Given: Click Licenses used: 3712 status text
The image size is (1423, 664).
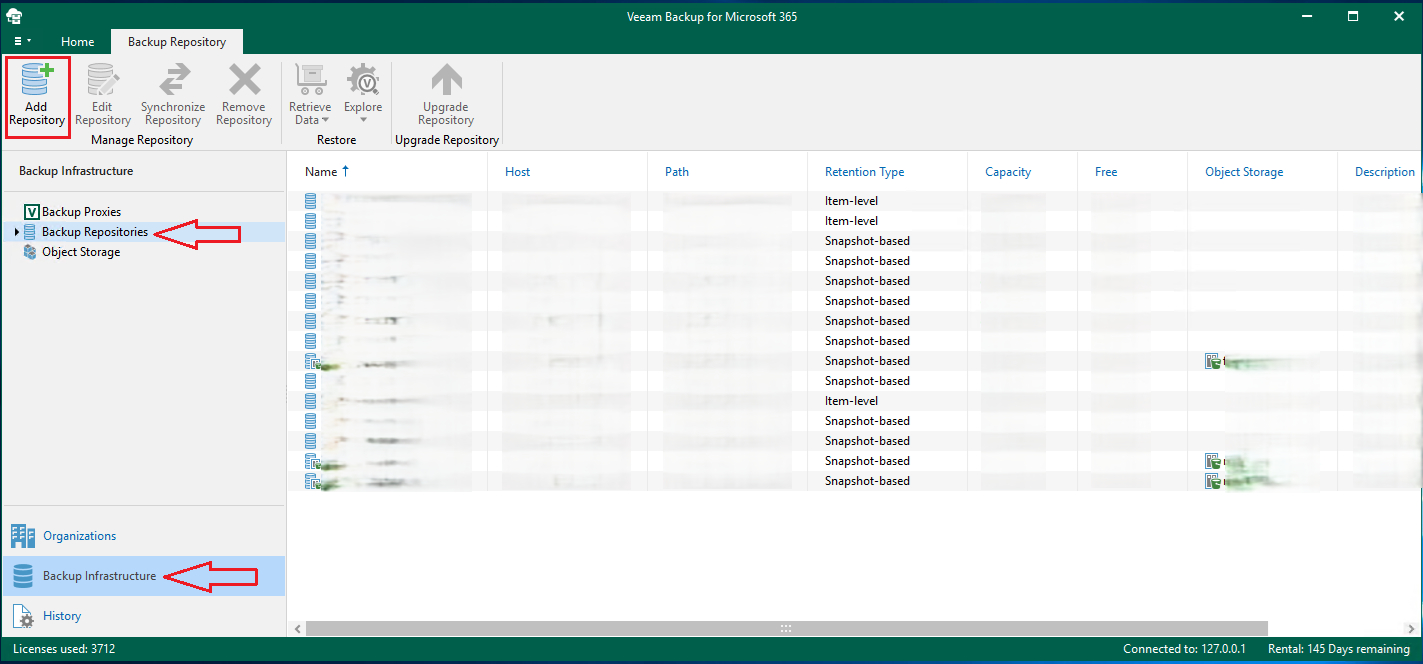Looking at the screenshot, I should pyautogui.click(x=64, y=649).
